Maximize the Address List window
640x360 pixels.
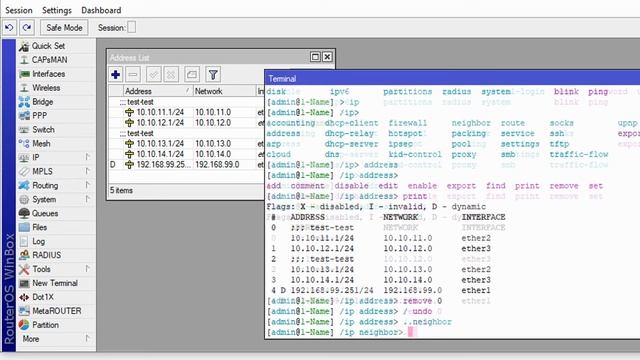coord(315,57)
